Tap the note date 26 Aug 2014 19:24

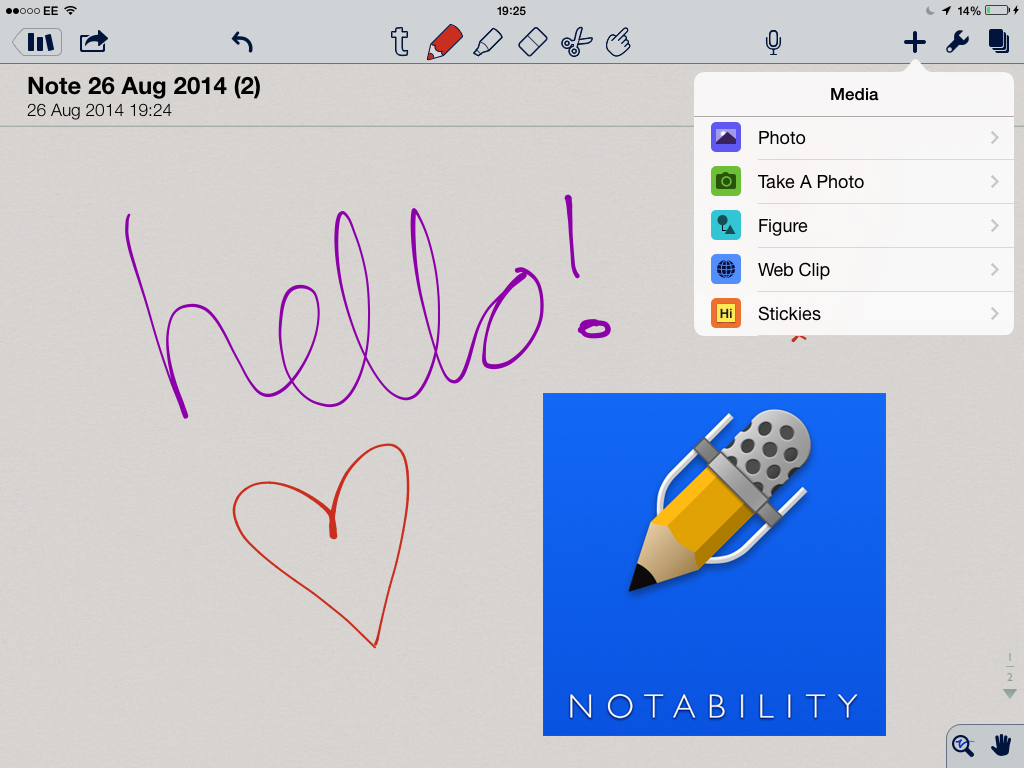99,110
